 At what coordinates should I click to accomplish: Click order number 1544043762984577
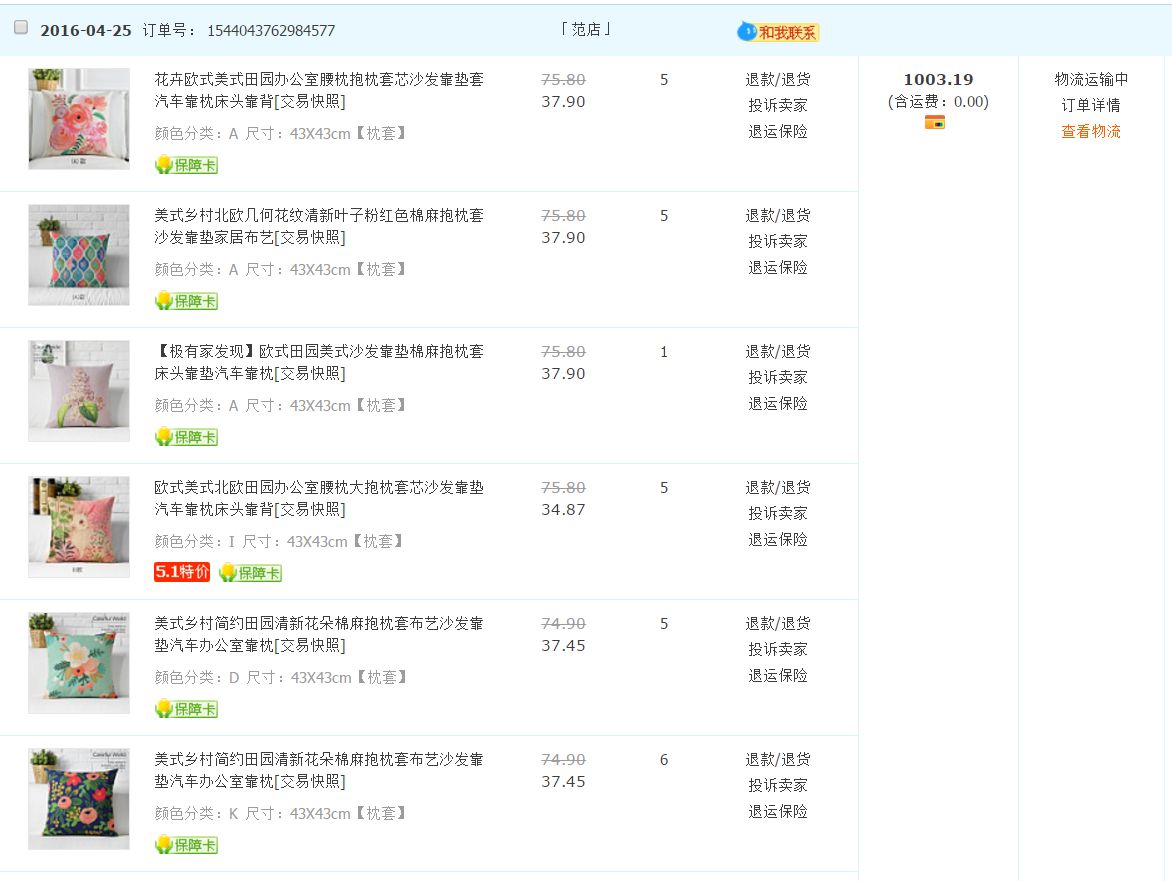coord(271,31)
